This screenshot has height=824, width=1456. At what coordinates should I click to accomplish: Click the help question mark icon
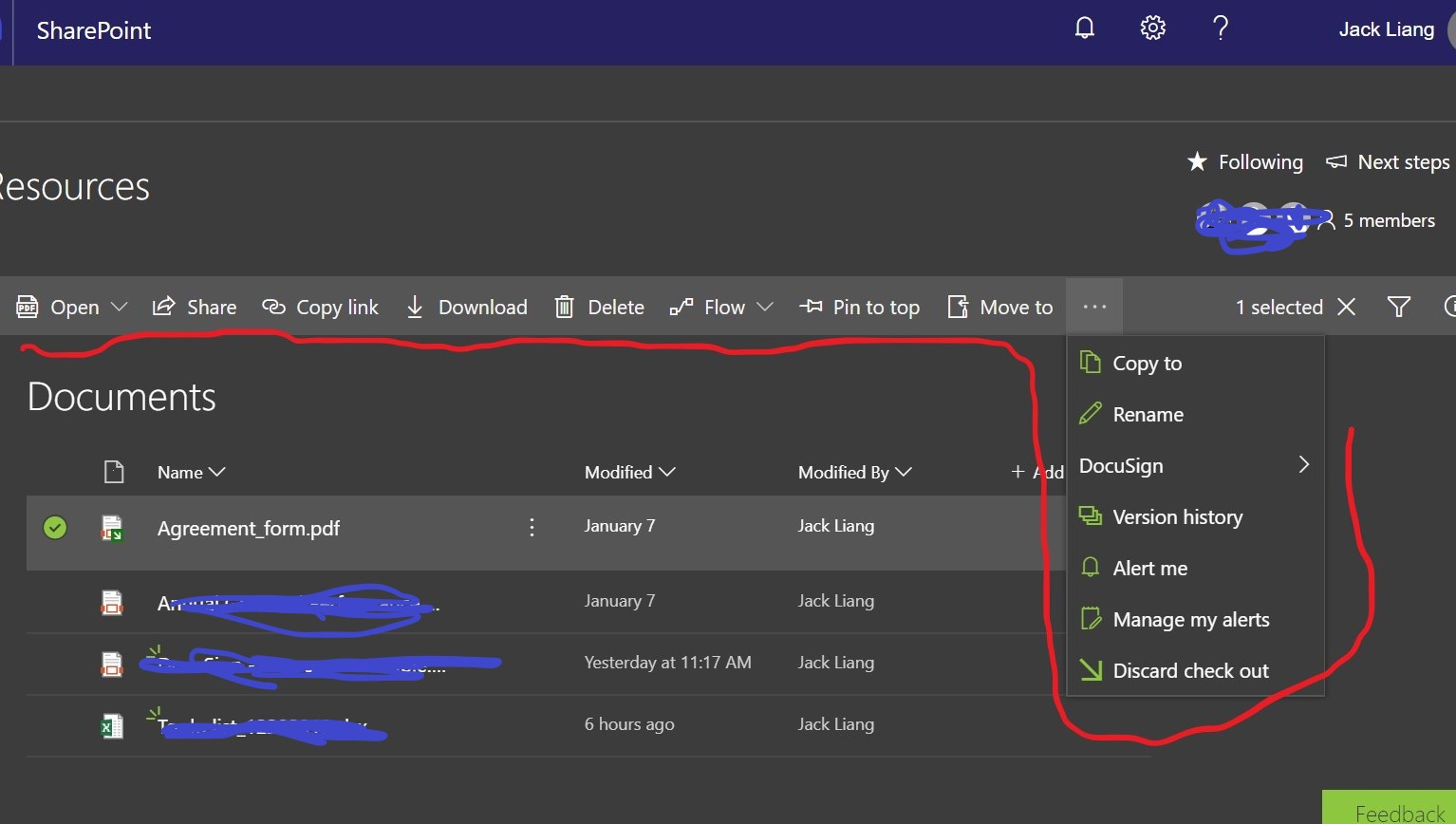pos(1221,28)
